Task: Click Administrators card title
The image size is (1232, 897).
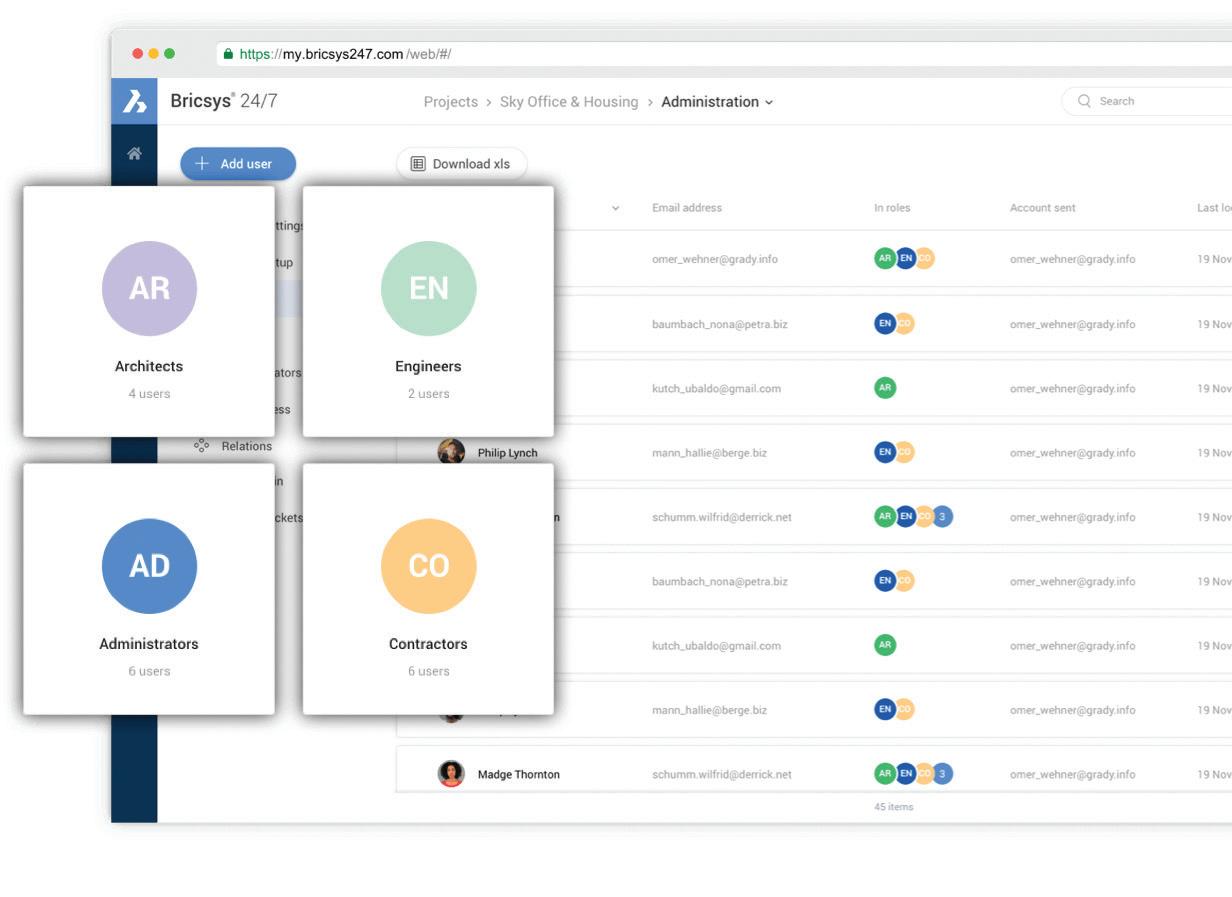Action: [149, 644]
